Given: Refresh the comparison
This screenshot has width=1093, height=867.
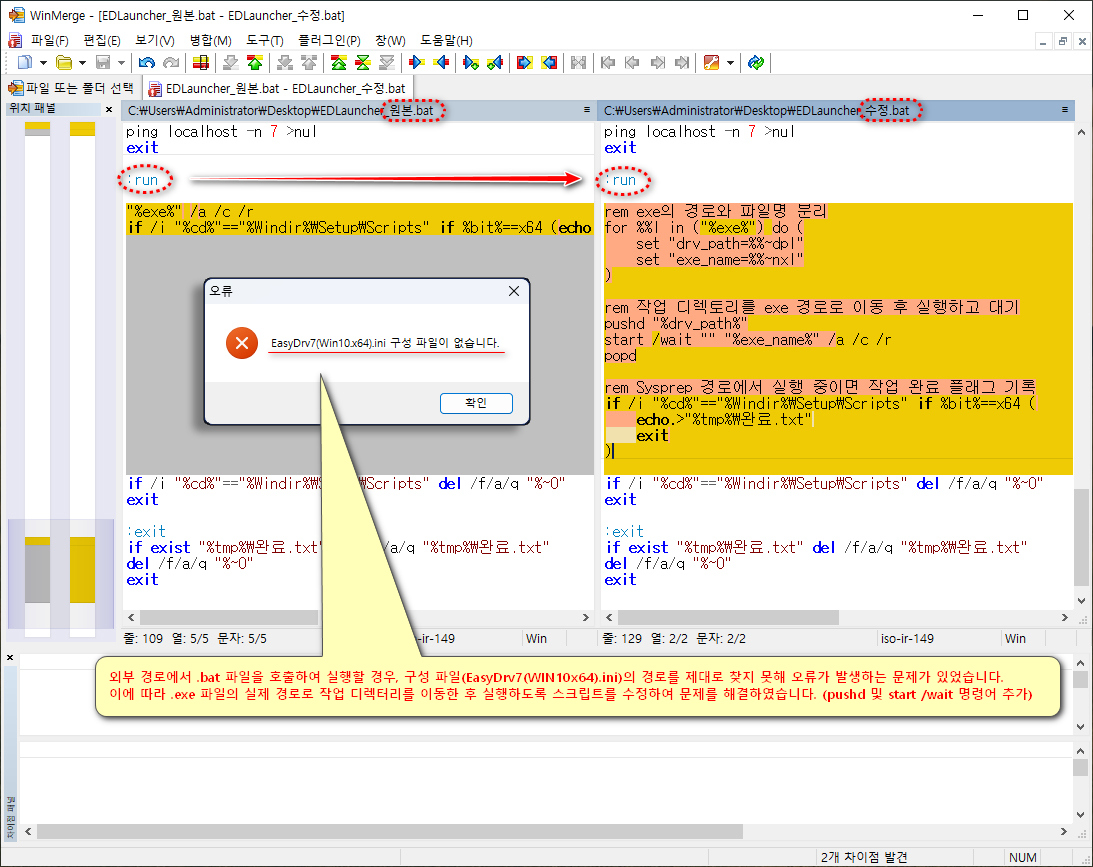Looking at the screenshot, I should pyautogui.click(x=756, y=63).
